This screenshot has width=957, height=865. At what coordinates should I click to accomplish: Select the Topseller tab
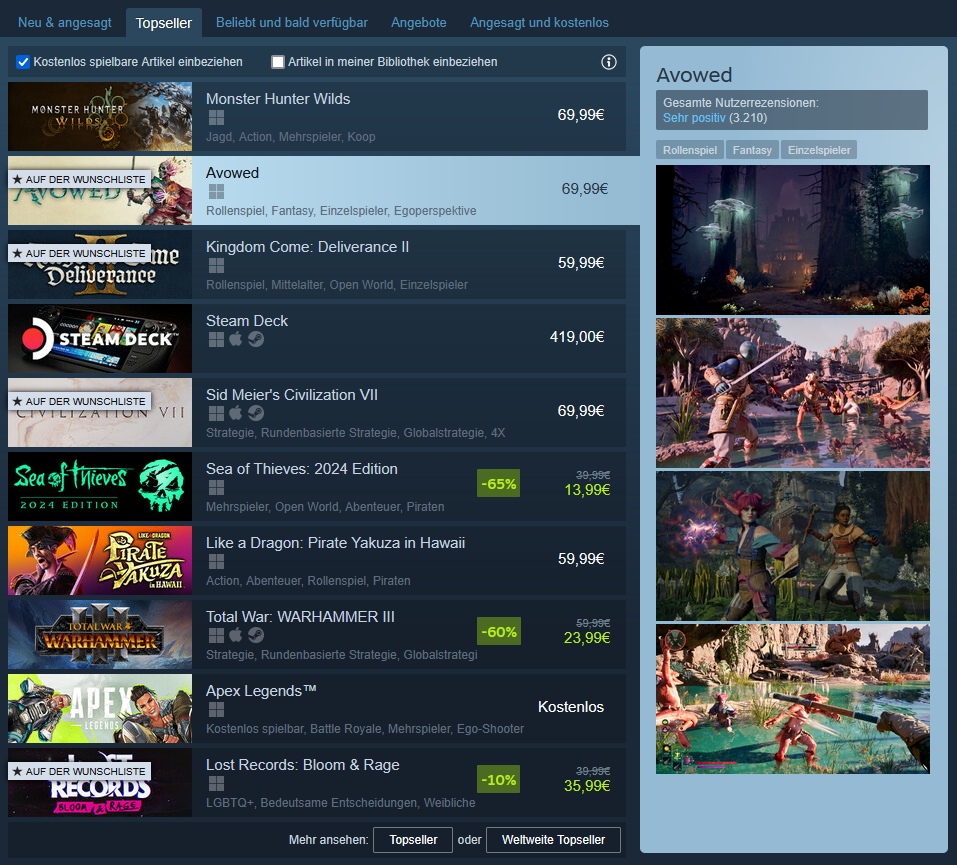[164, 23]
